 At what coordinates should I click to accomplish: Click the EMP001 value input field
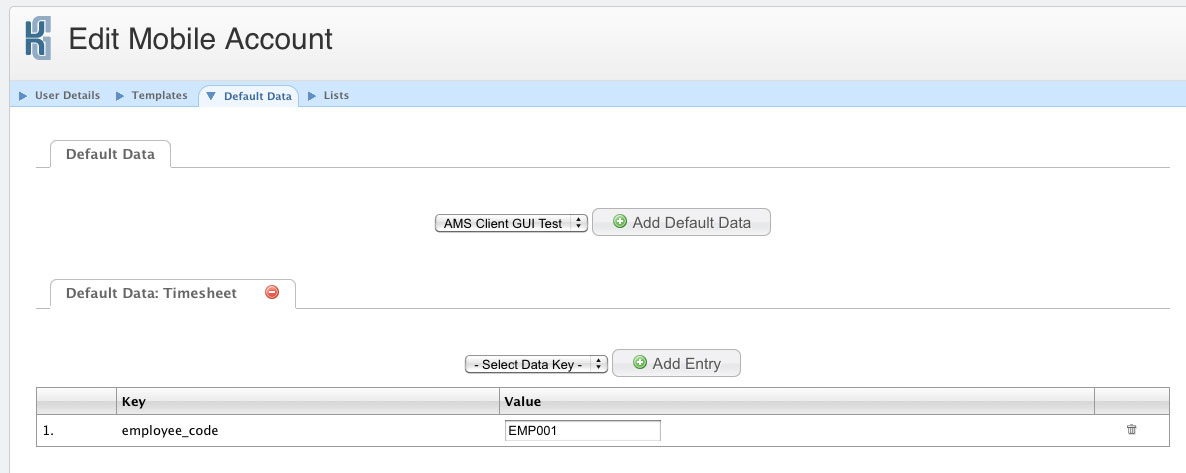click(582, 430)
